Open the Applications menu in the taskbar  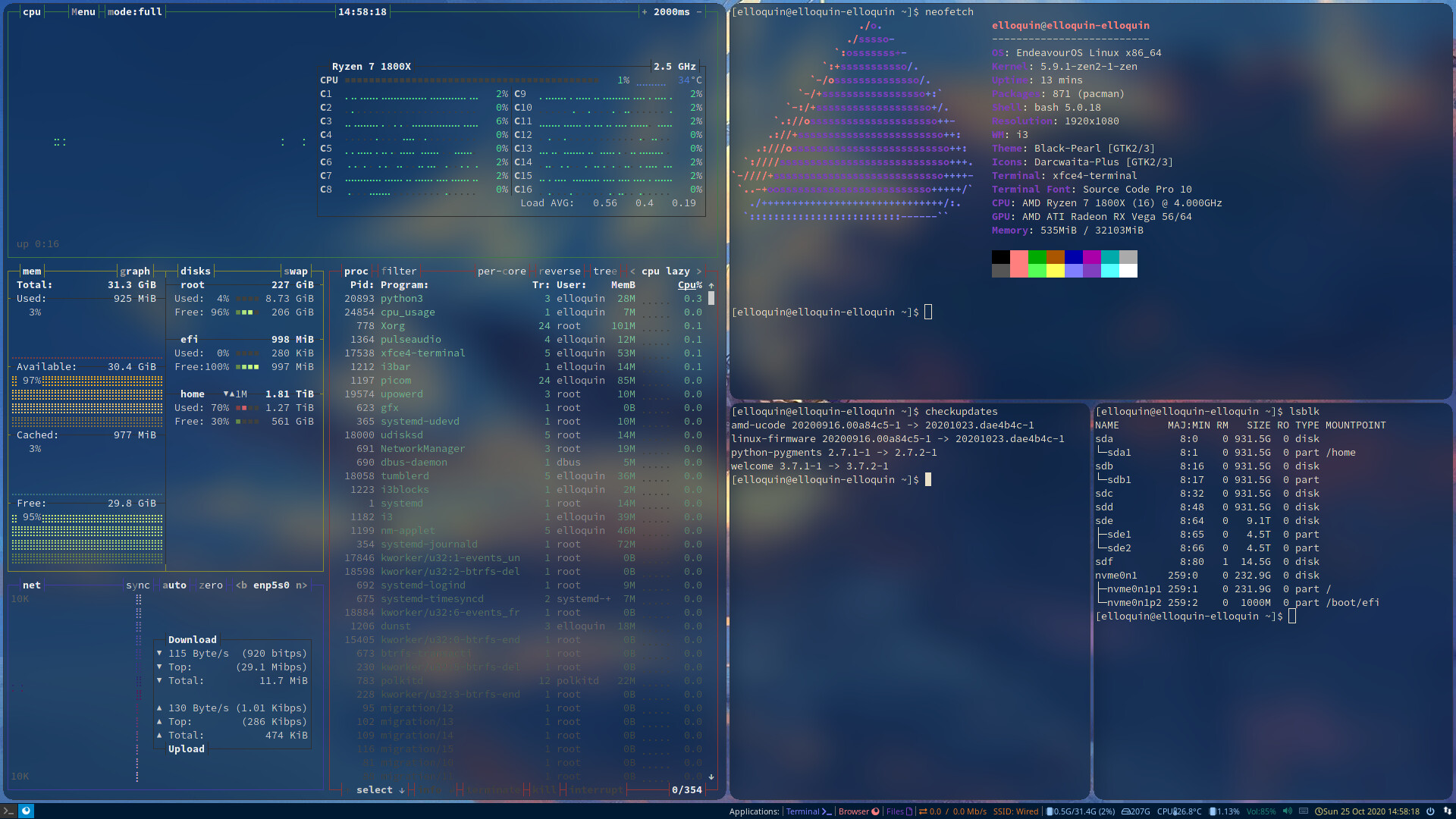pos(755,811)
